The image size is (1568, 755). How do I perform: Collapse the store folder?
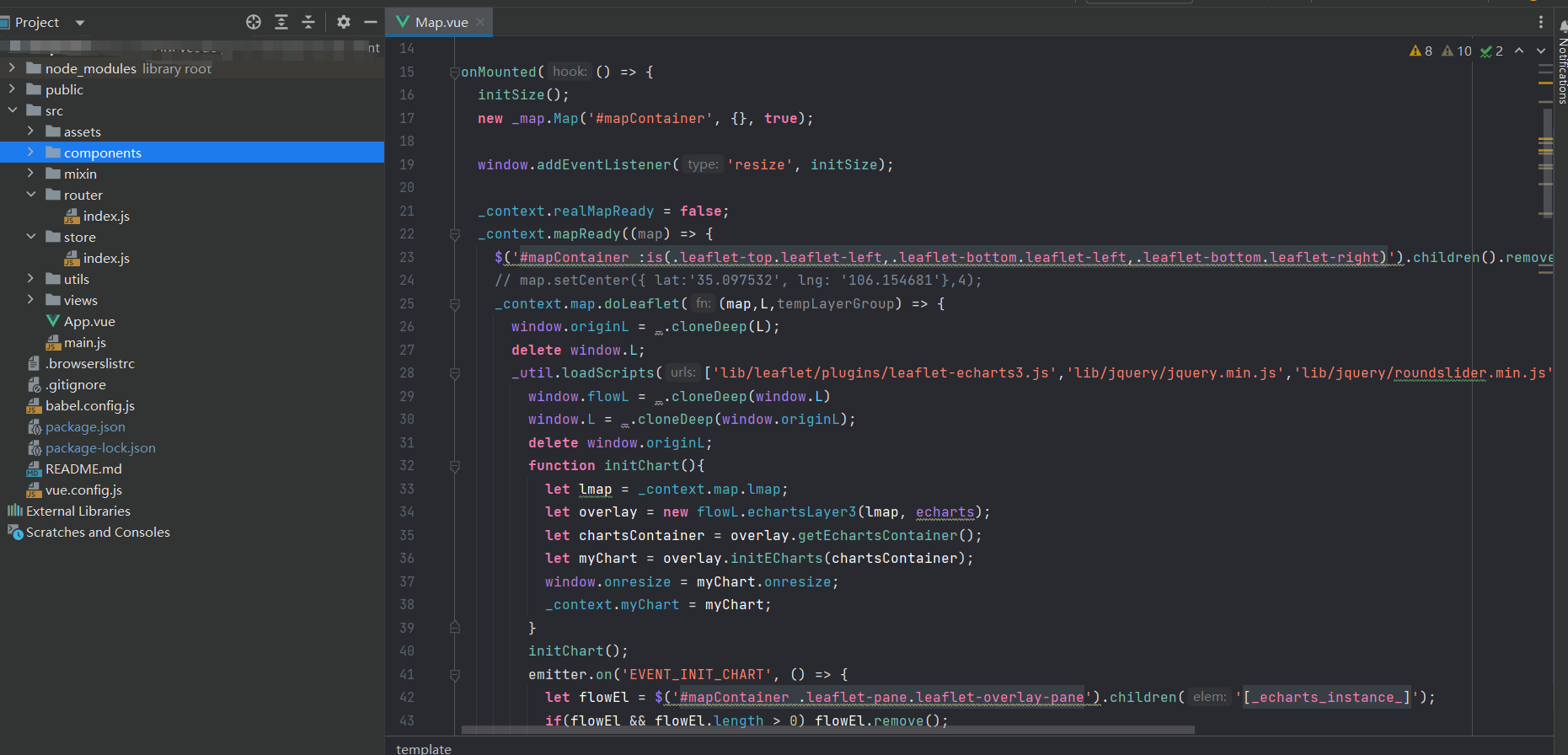(30, 237)
